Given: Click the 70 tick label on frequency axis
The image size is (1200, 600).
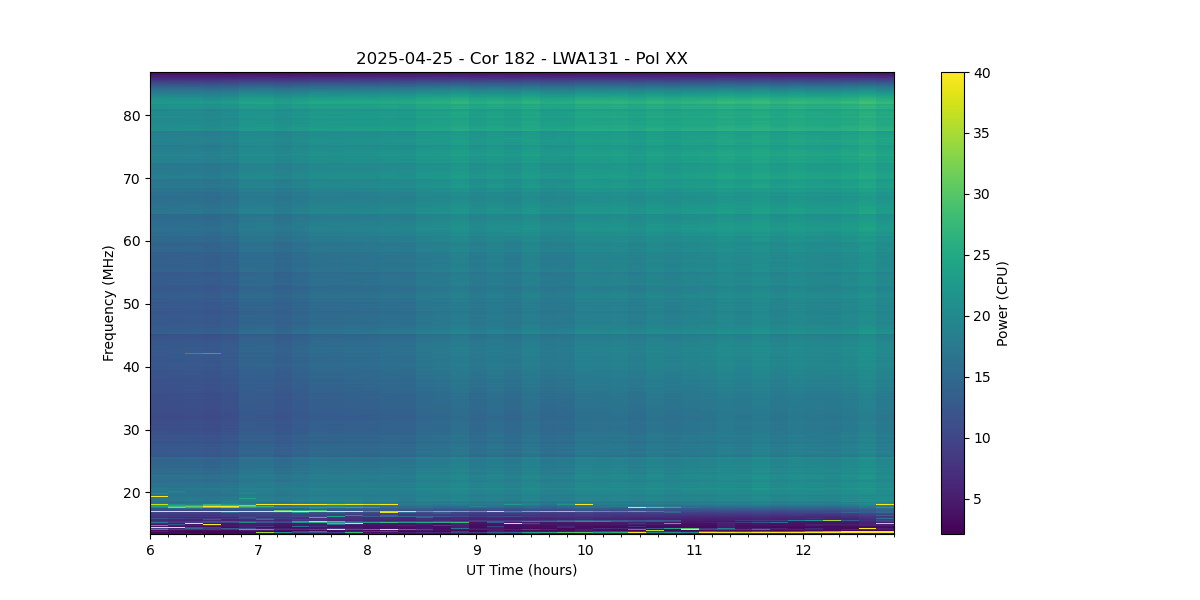Looking at the screenshot, I should (x=130, y=179).
